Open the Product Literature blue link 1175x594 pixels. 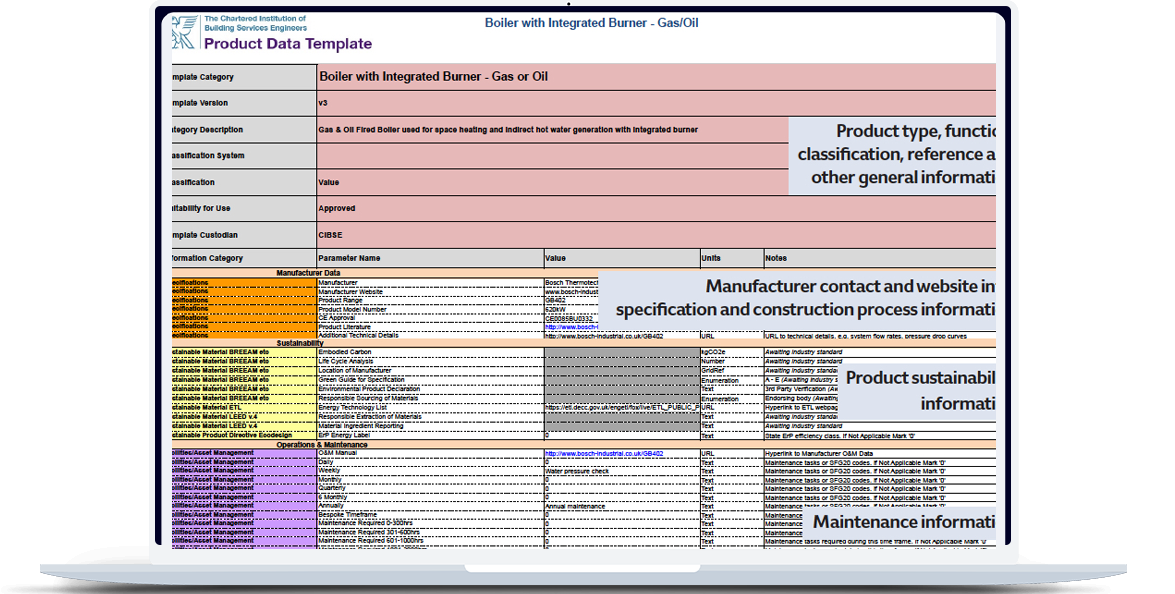(x=571, y=327)
